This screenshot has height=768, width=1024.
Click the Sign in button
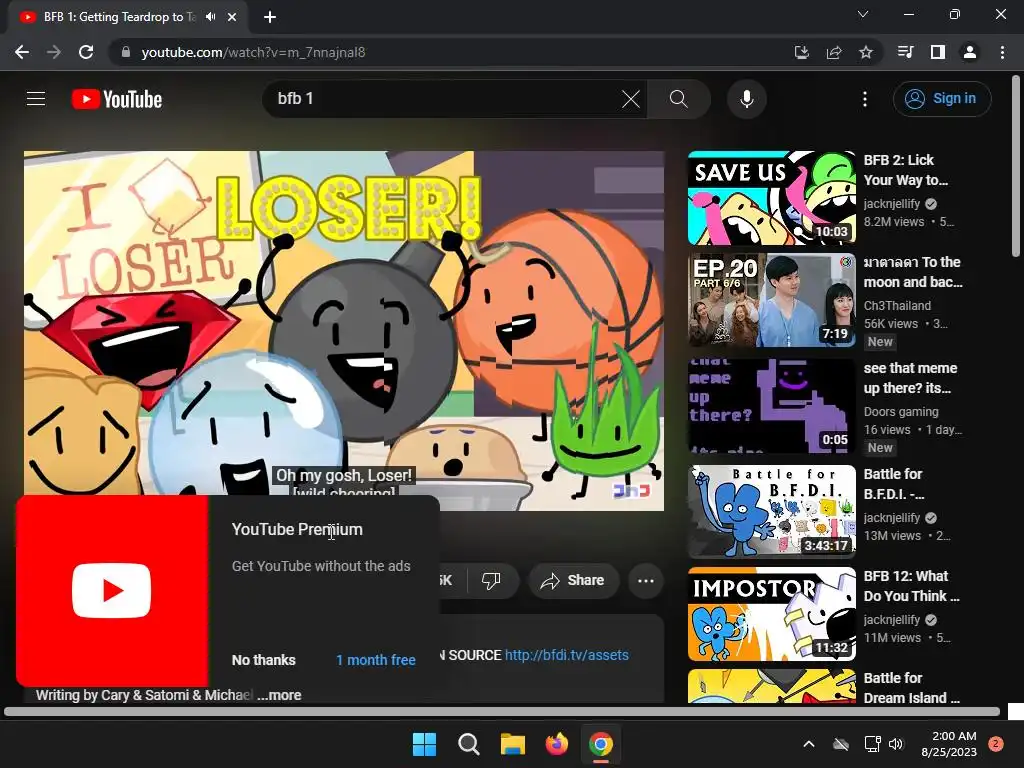point(942,99)
